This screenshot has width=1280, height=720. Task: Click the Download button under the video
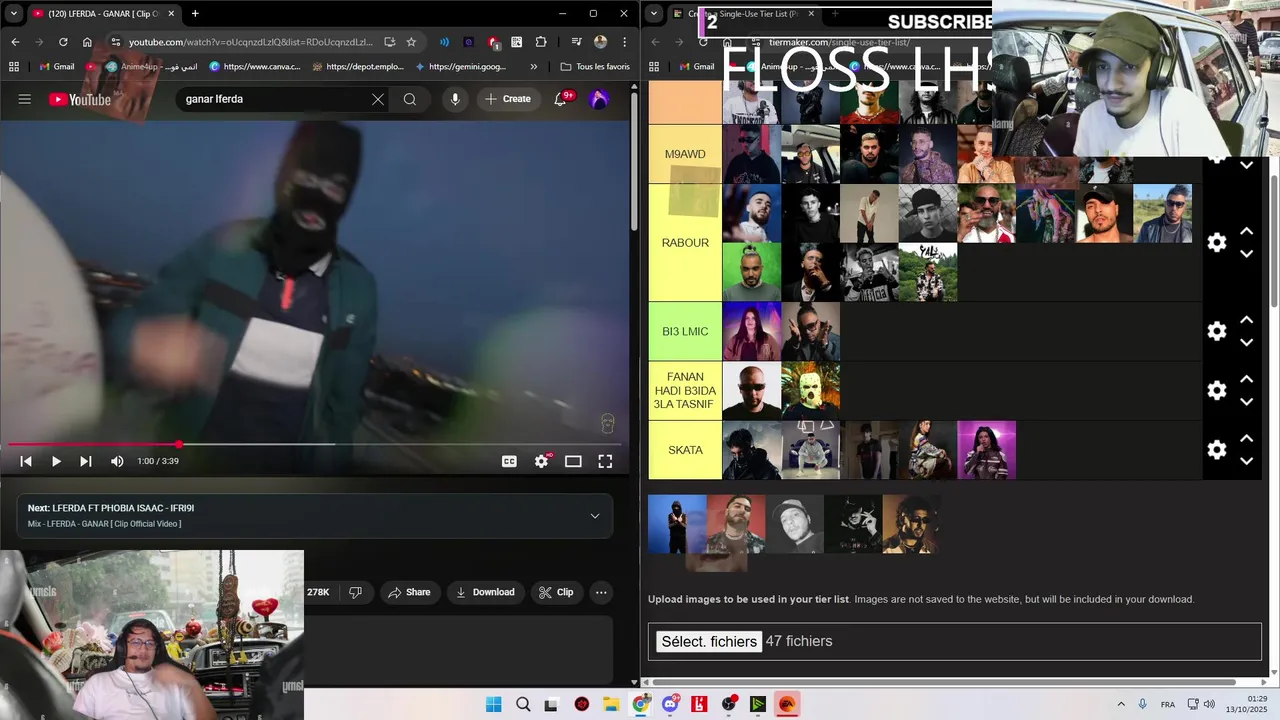point(485,592)
